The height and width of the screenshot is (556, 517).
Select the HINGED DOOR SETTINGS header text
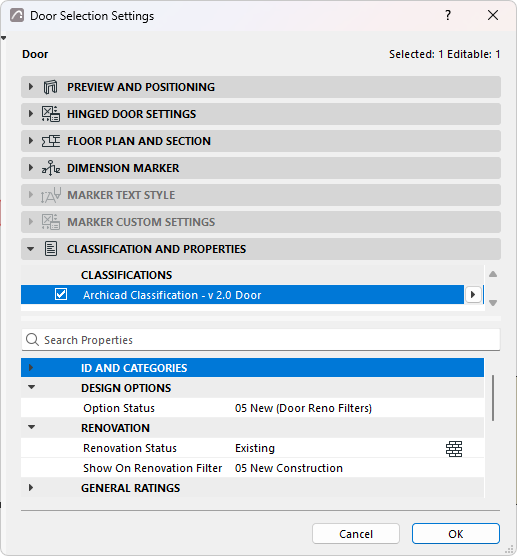(131, 114)
